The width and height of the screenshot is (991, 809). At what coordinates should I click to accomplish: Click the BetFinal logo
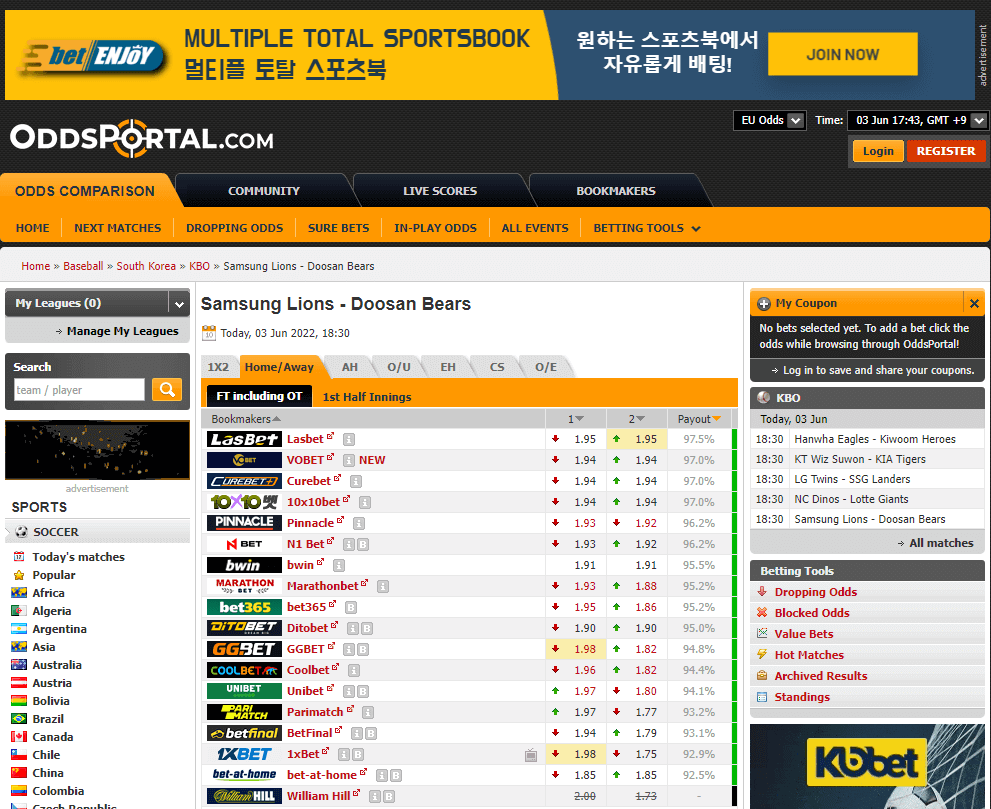244,733
